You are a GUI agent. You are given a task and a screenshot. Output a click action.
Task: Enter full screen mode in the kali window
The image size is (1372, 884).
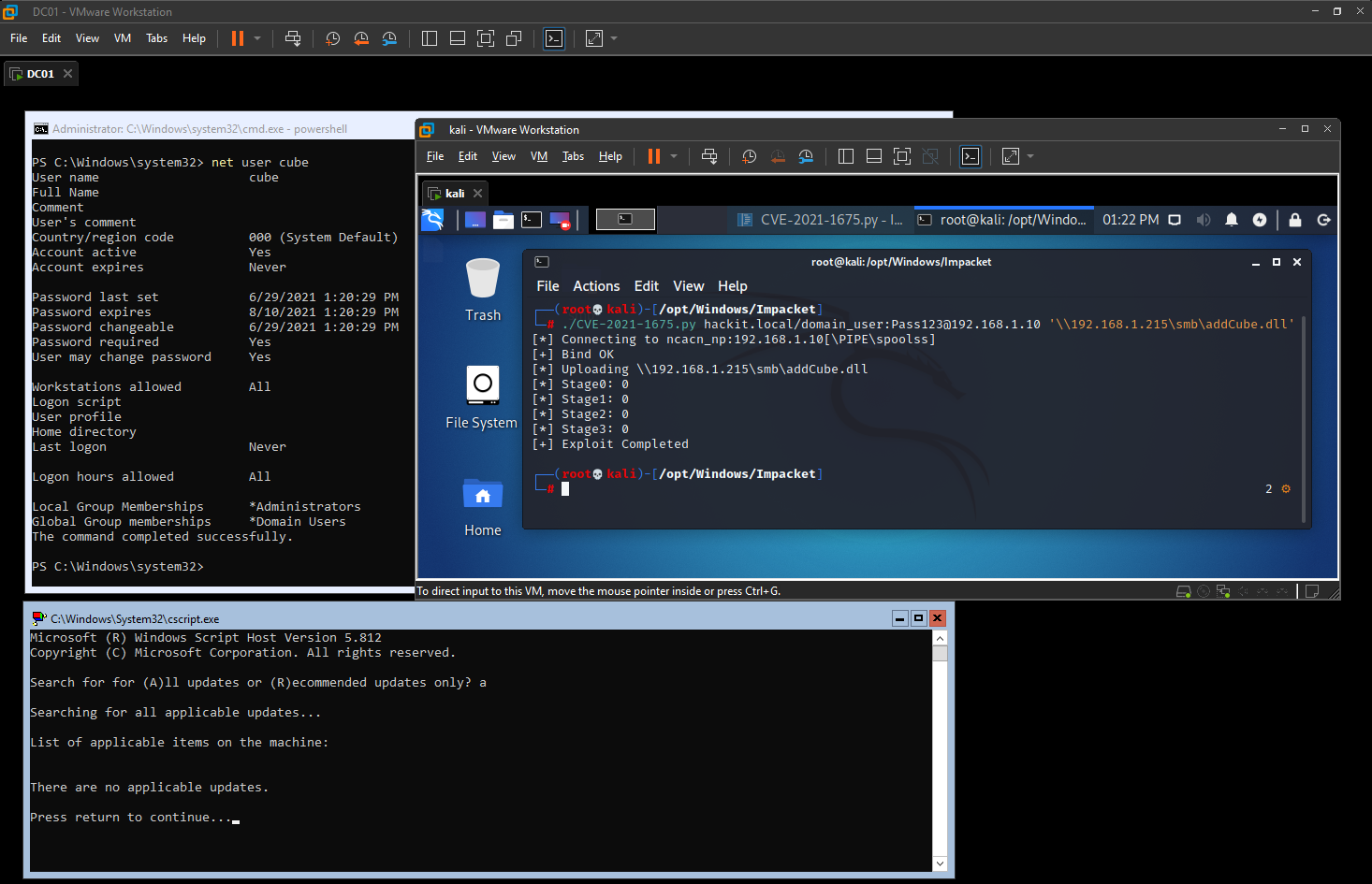coord(902,156)
